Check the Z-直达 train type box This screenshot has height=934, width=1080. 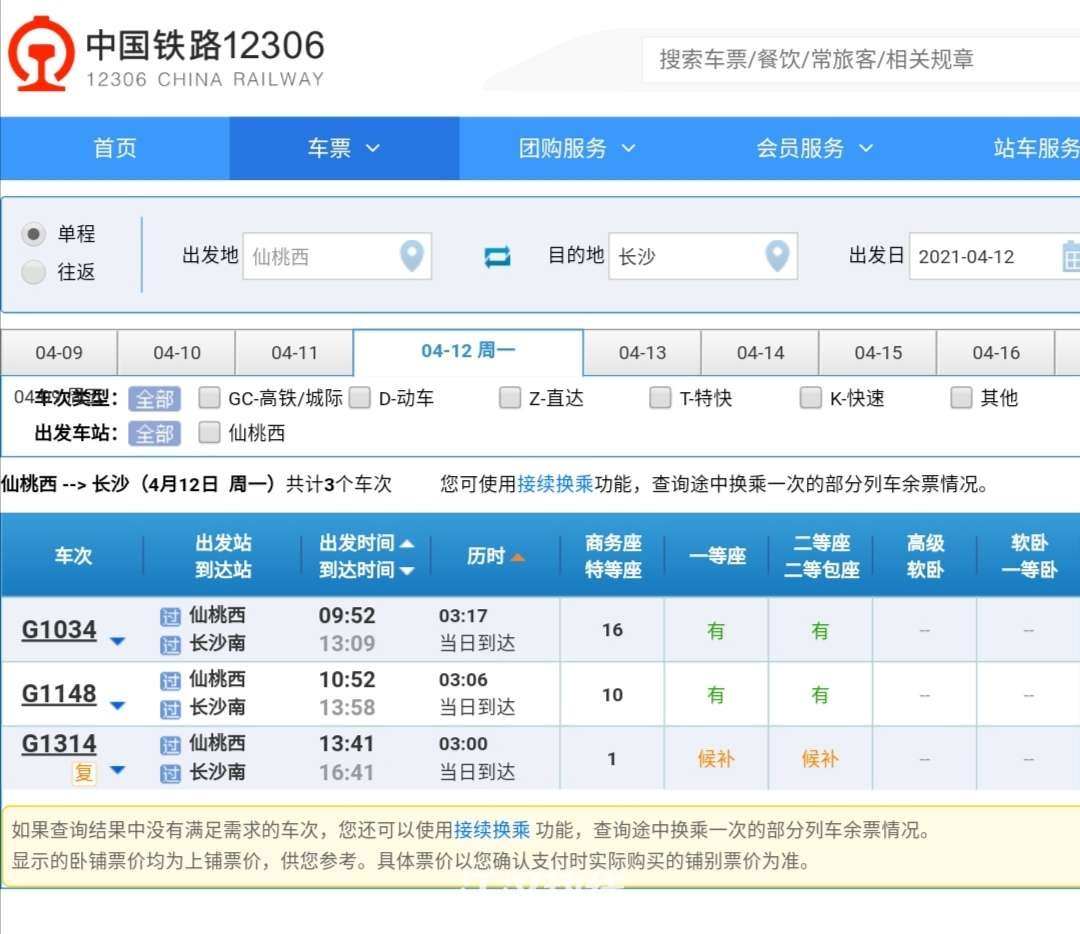(510, 397)
